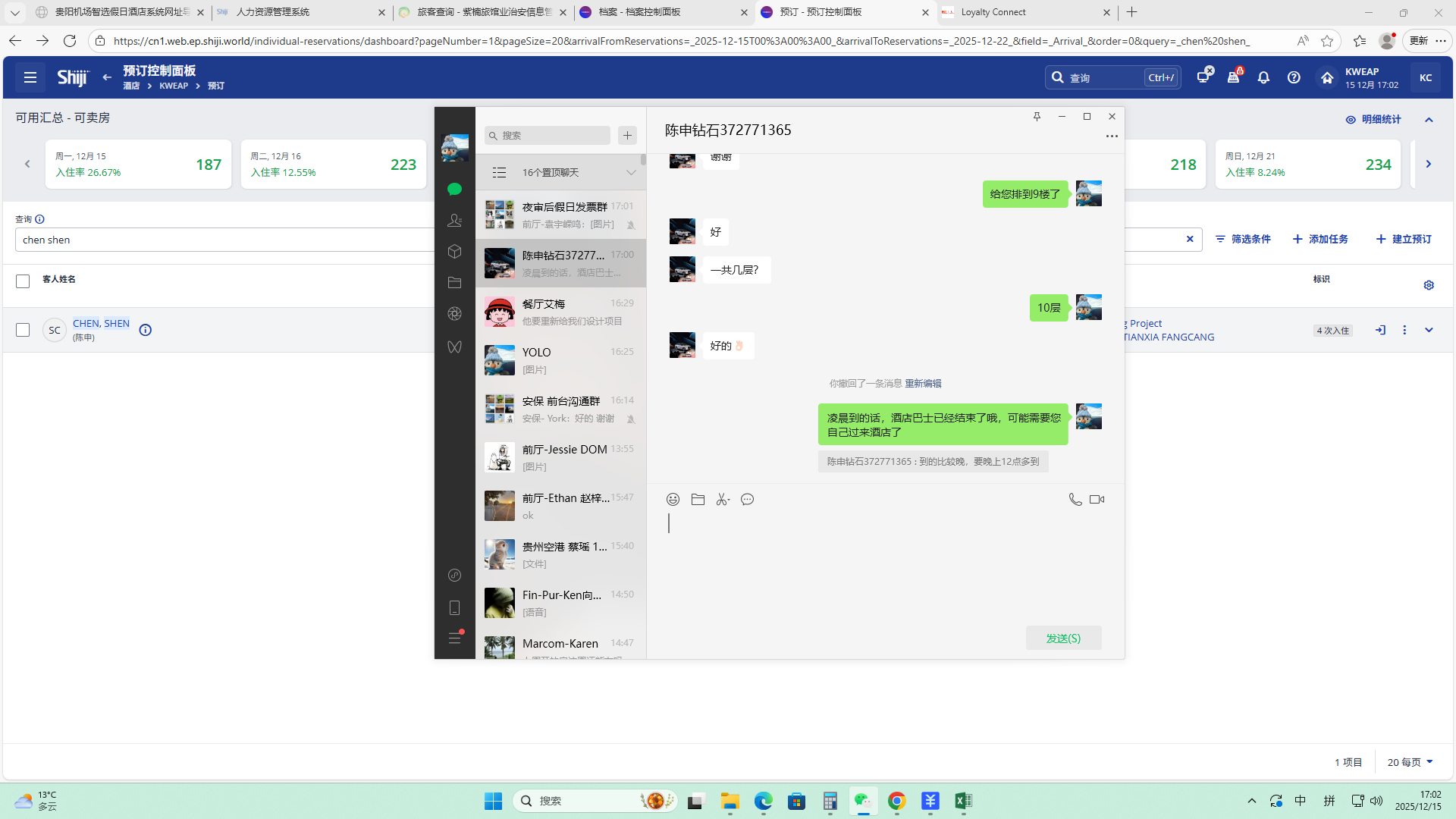Click the 建立预订 create reservation button
Viewport: 1456px width, 819px height.
(x=1404, y=239)
